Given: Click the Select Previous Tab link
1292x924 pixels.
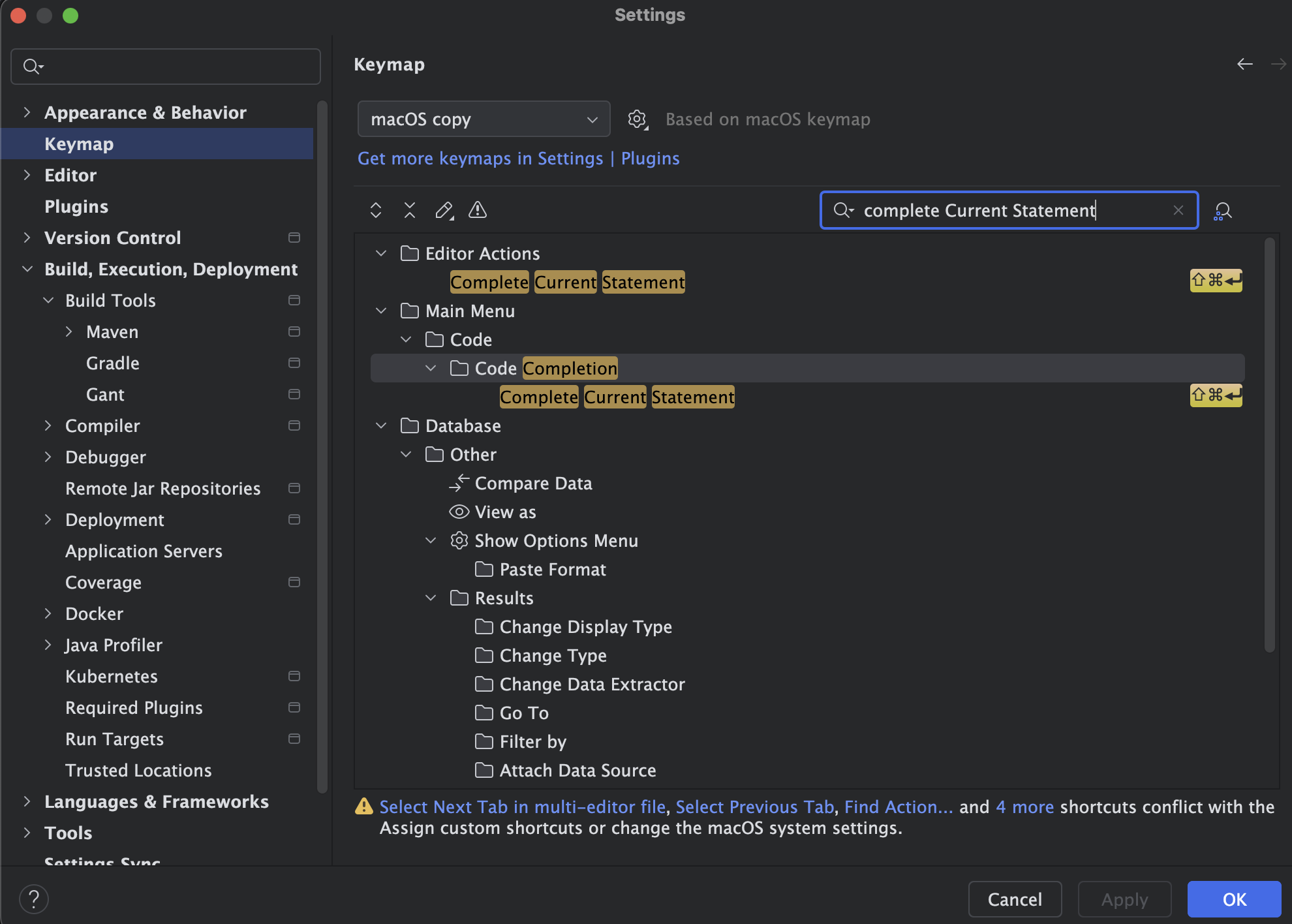Looking at the screenshot, I should (755, 807).
